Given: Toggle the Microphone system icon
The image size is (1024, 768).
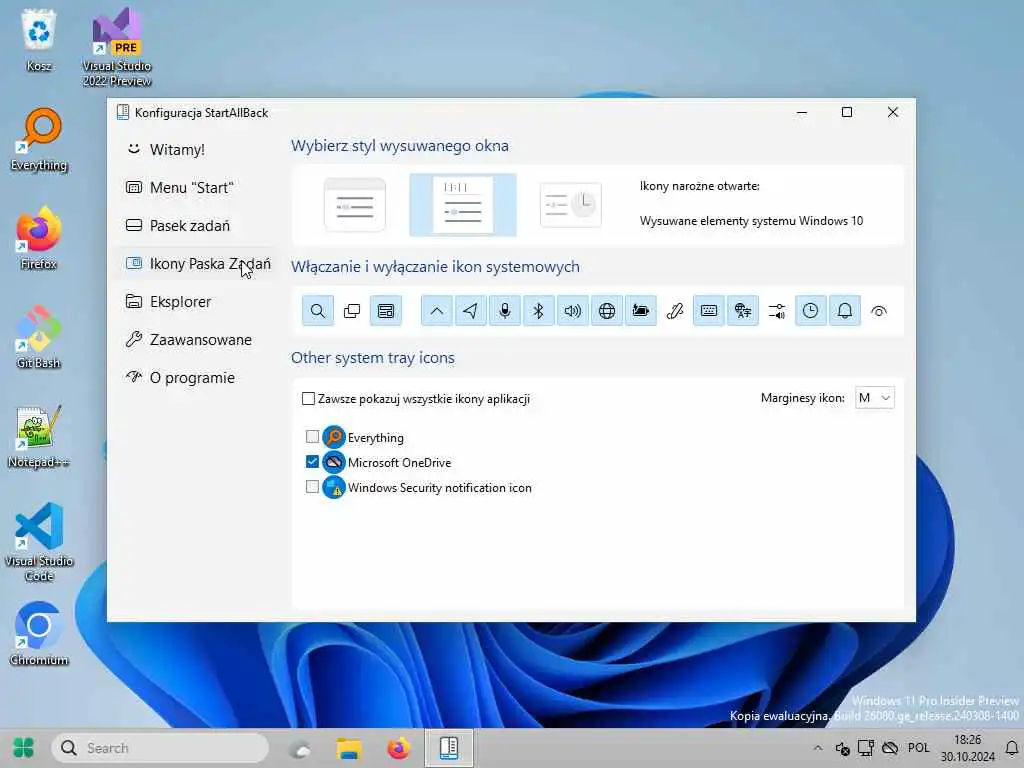Looking at the screenshot, I should (x=505, y=311).
